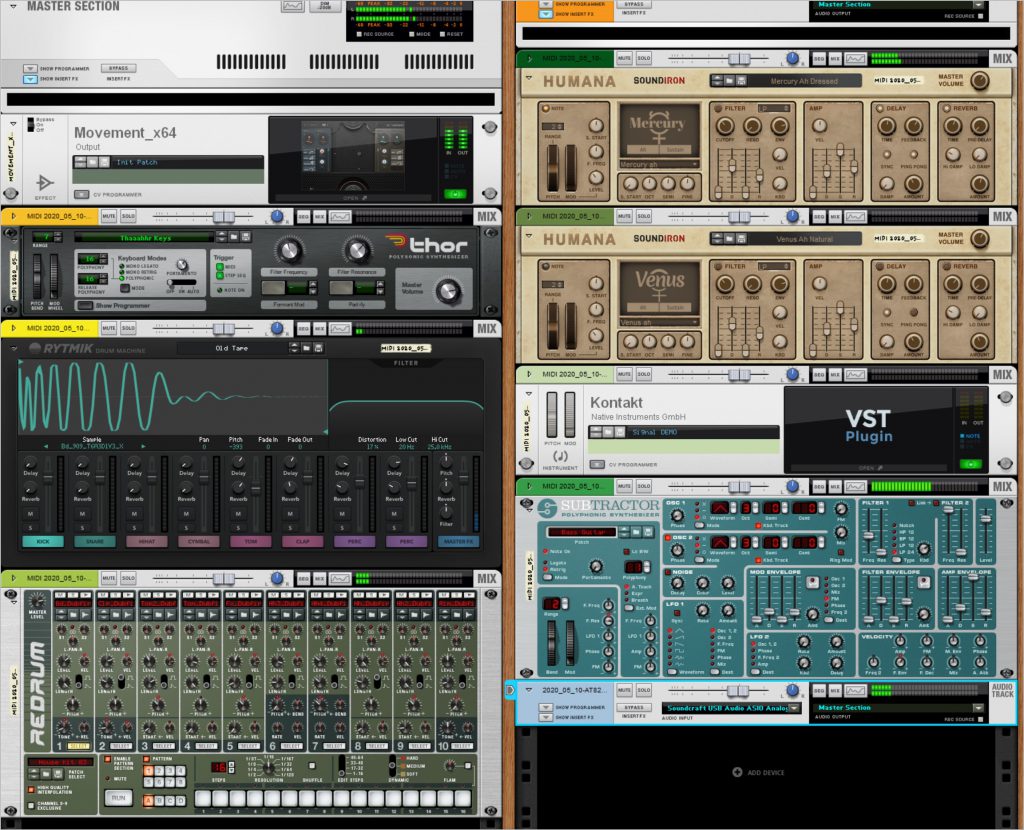Collapse the Humana Venus device fold arrow
The width and height of the screenshot is (1024, 830).
[529, 236]
